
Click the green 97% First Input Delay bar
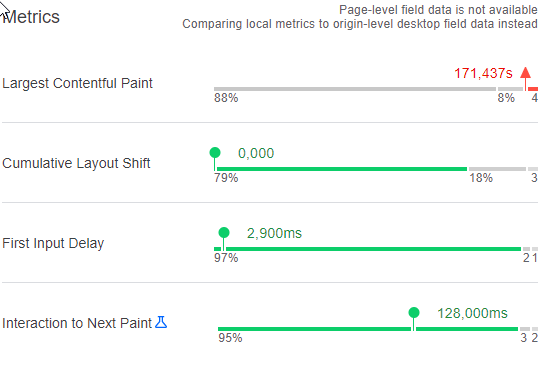tap(368, 249)
